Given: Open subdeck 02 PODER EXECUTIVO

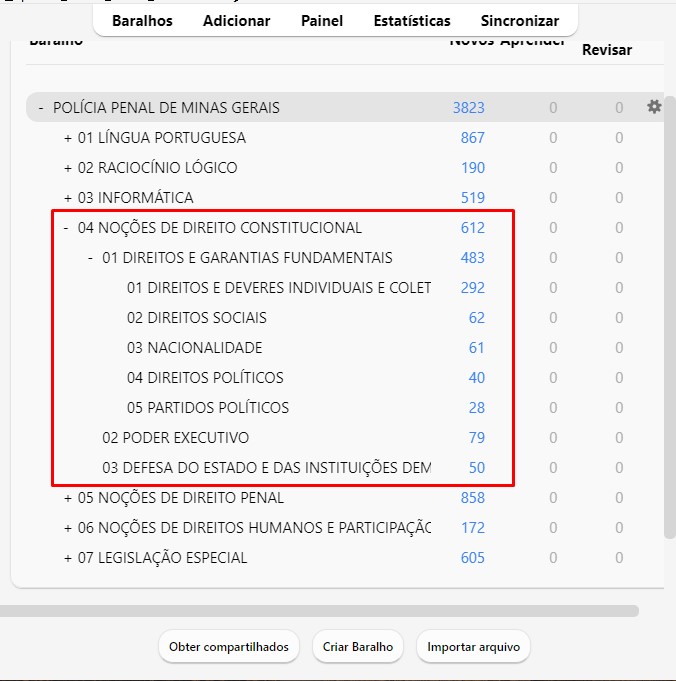Looking at the screenshot, I should [176, 437].
